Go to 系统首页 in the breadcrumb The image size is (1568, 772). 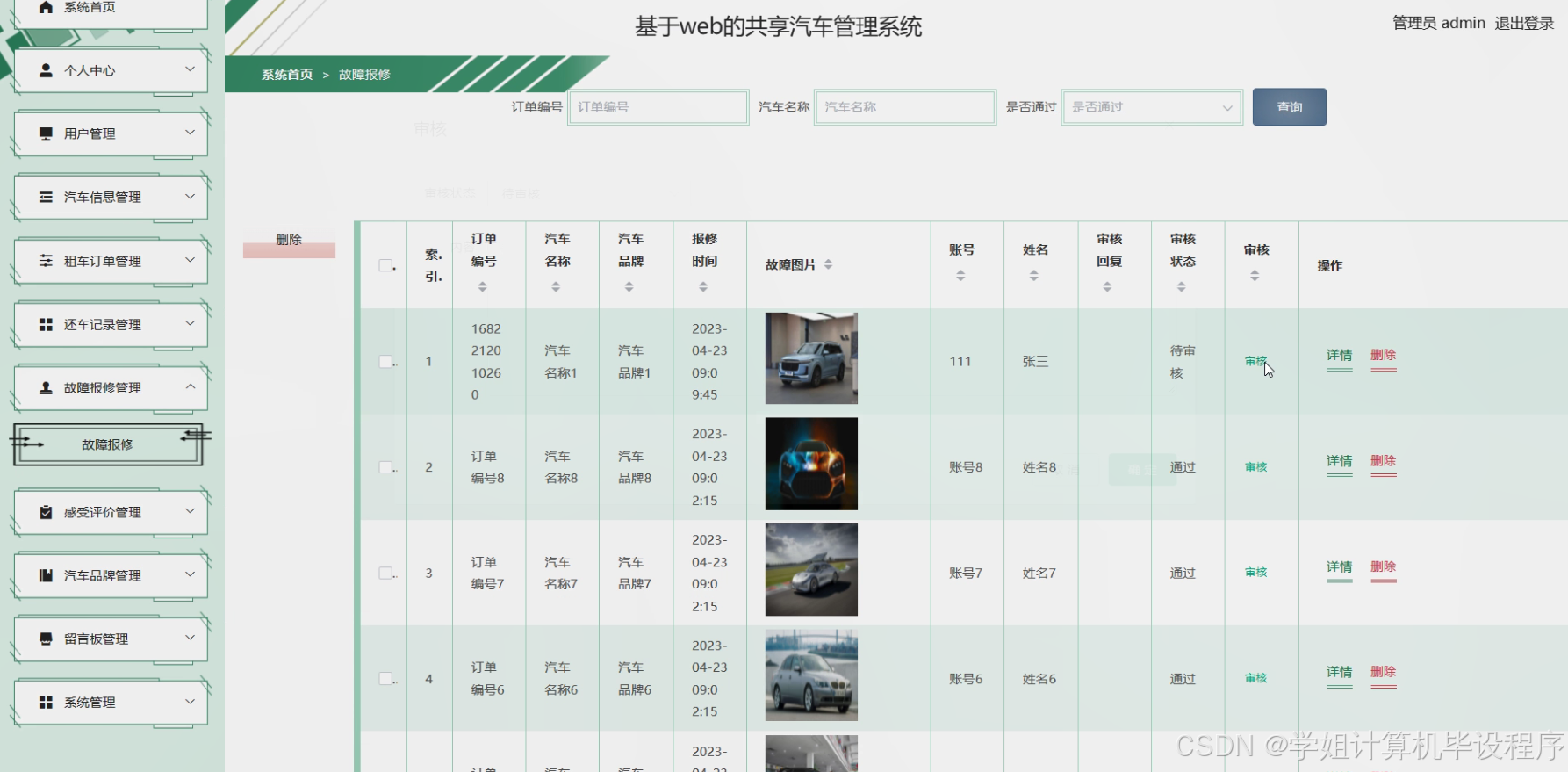tap(287, 75)
